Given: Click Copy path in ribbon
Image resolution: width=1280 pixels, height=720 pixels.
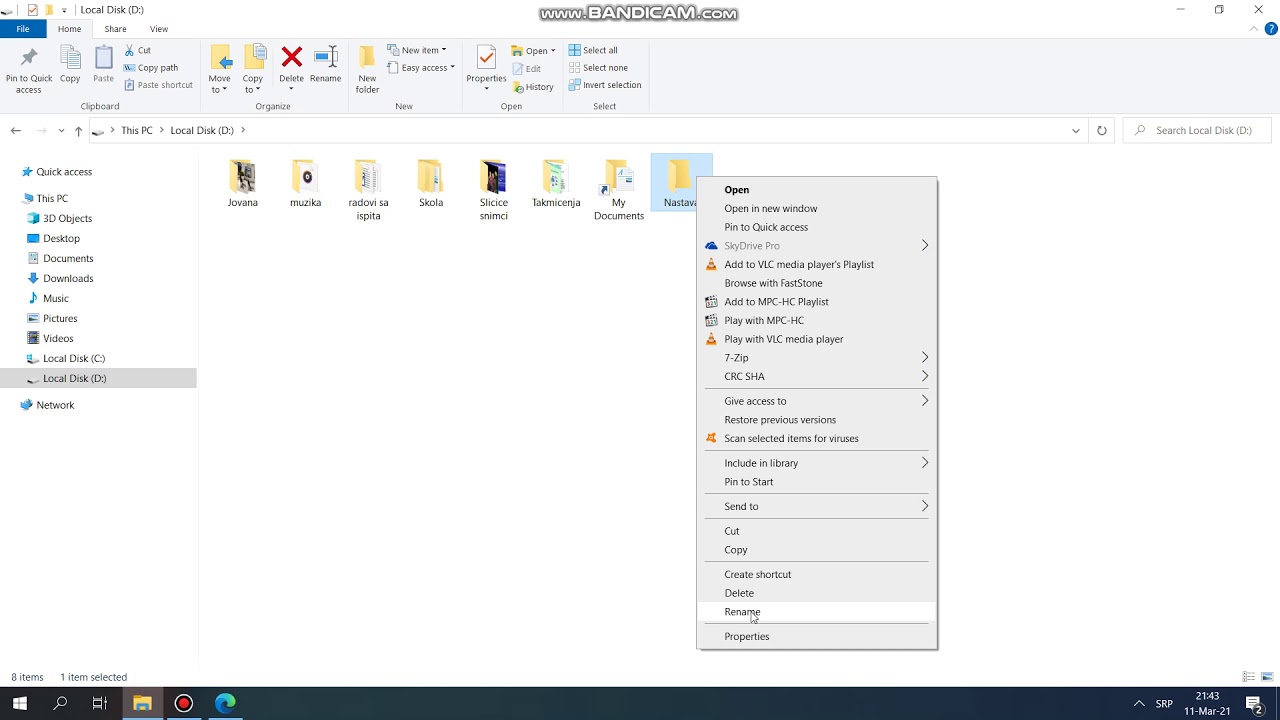Looking at the screenshot, I should [151, 68].
